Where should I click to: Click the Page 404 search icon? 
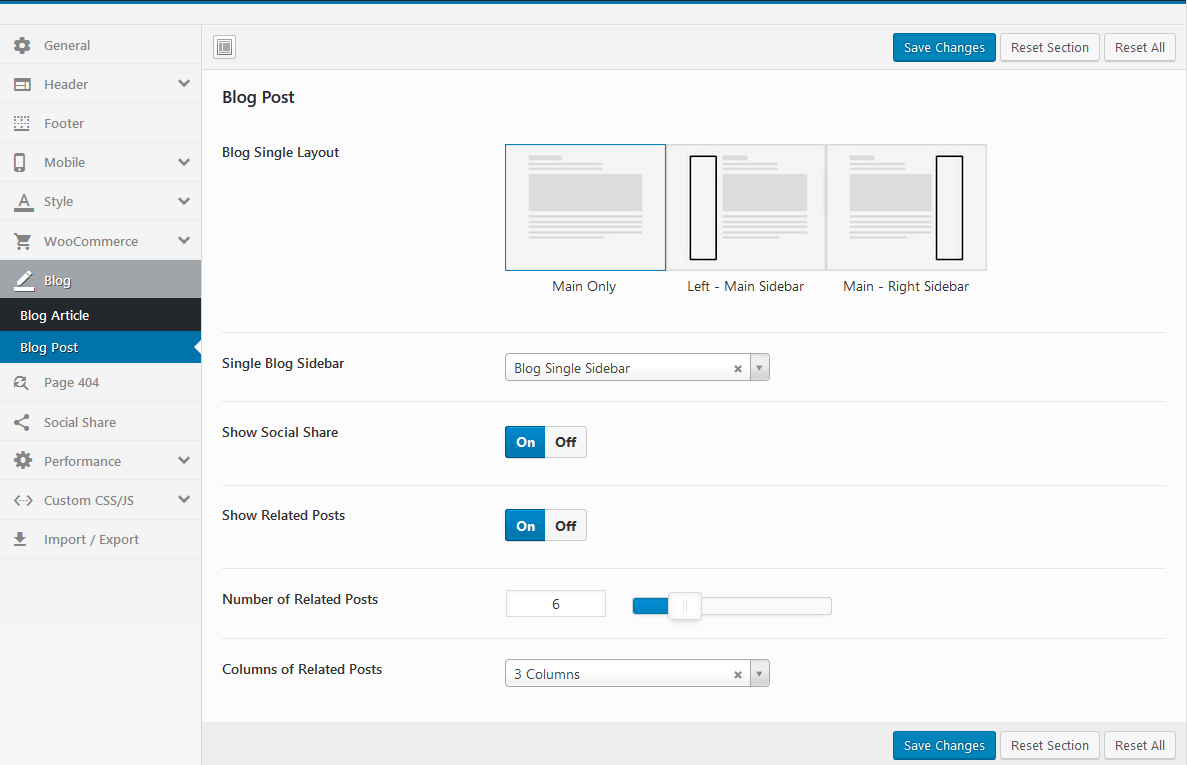point(21,383)
